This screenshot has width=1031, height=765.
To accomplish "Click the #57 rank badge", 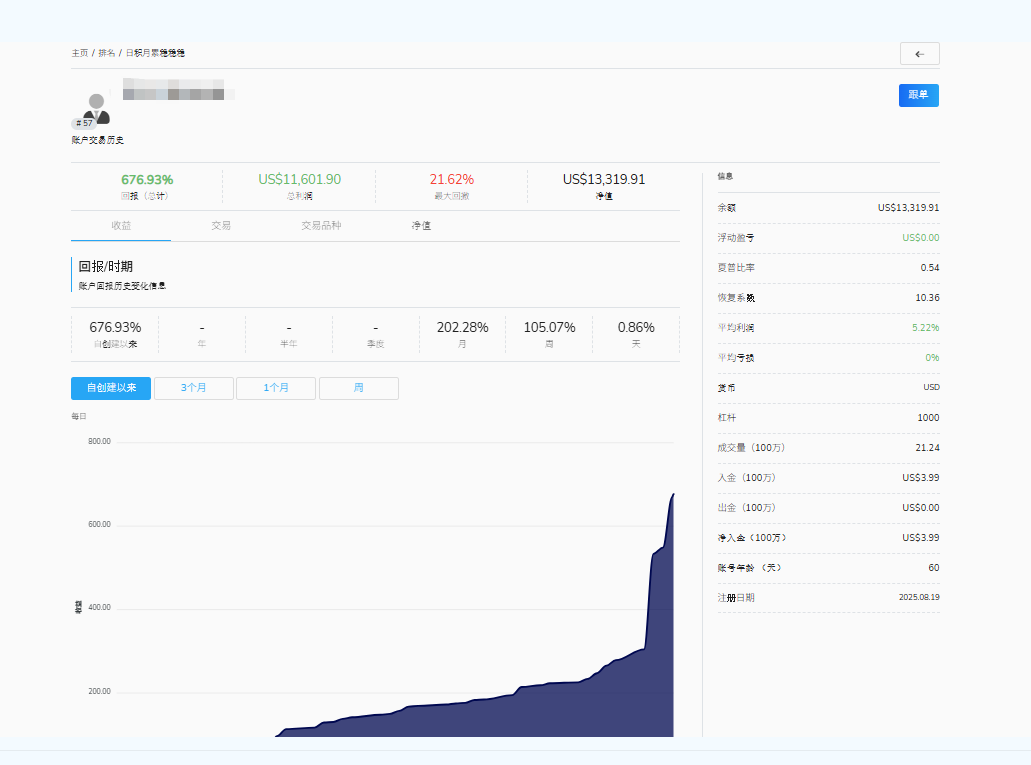I will coord(84,123).
